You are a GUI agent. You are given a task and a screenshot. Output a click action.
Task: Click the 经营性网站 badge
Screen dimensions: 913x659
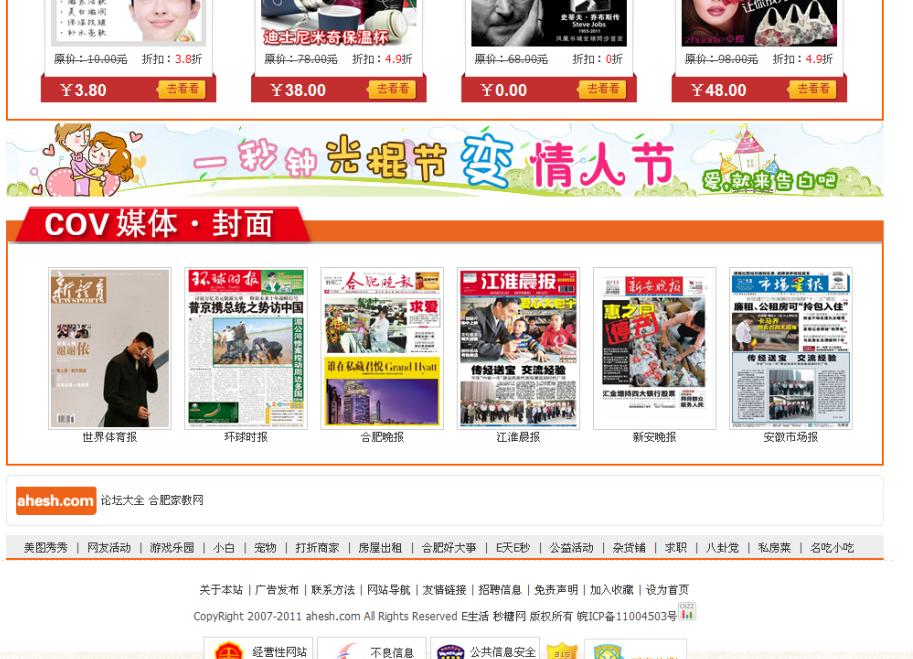(x=259, y=649)
